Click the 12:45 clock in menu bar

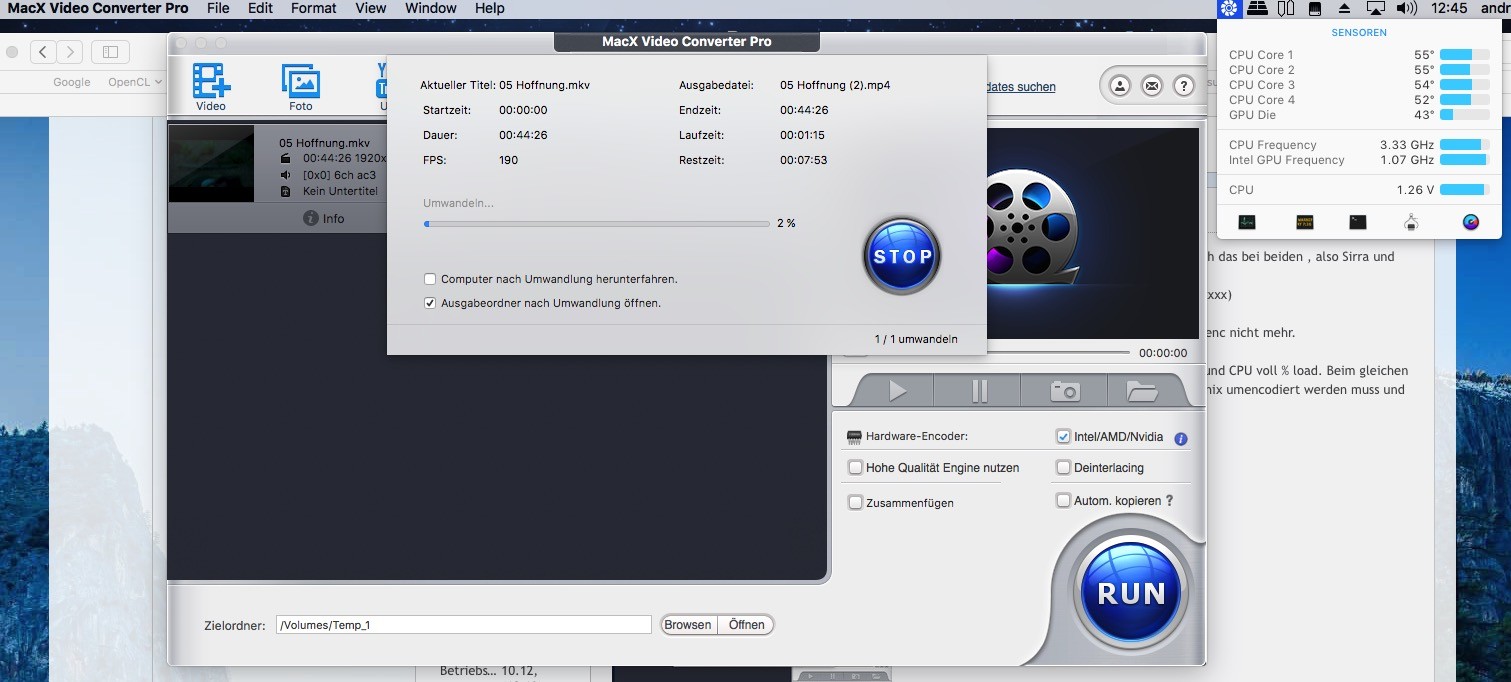click(x=1449, y=8)
